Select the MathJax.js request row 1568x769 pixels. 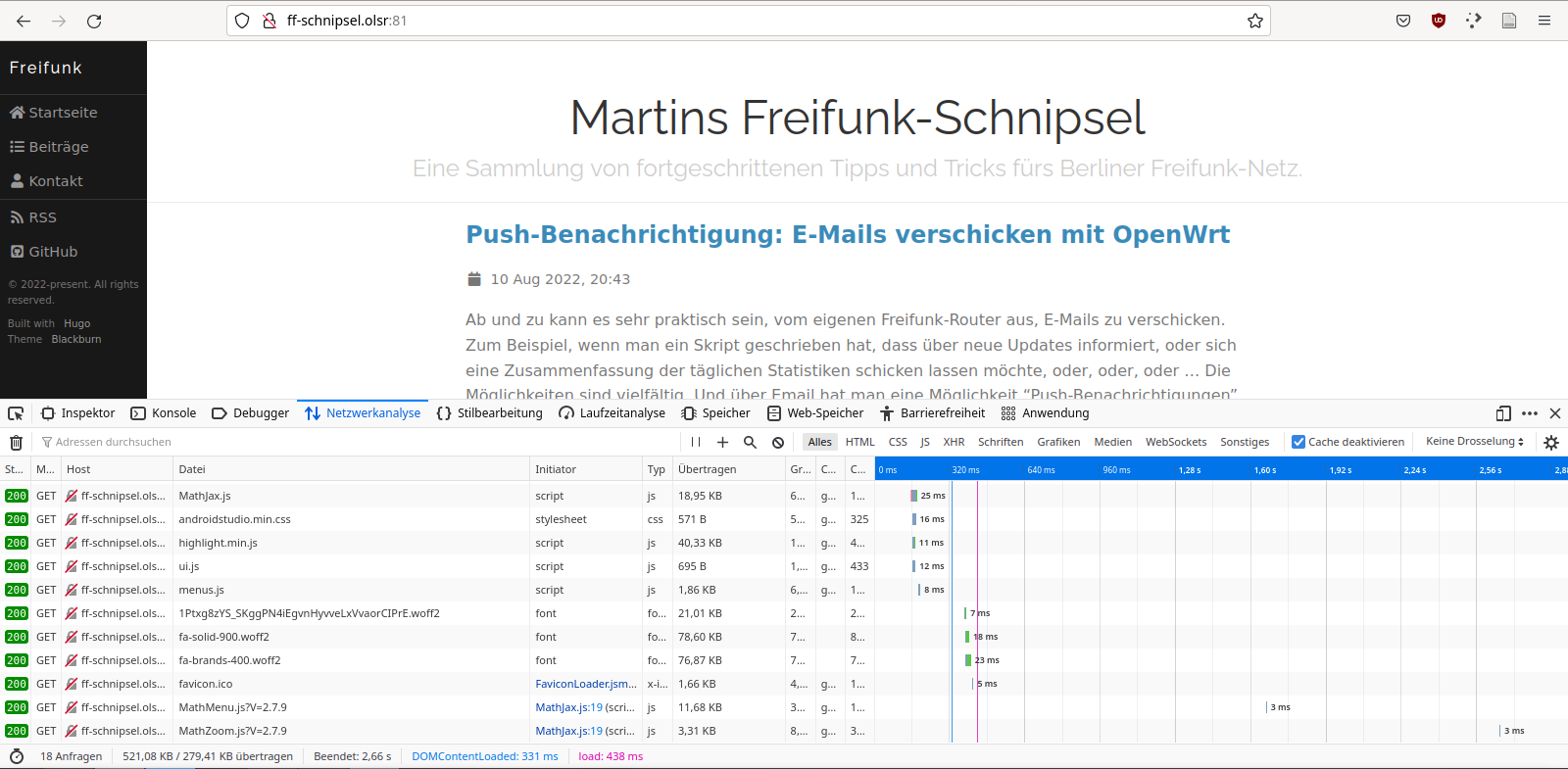784,496
